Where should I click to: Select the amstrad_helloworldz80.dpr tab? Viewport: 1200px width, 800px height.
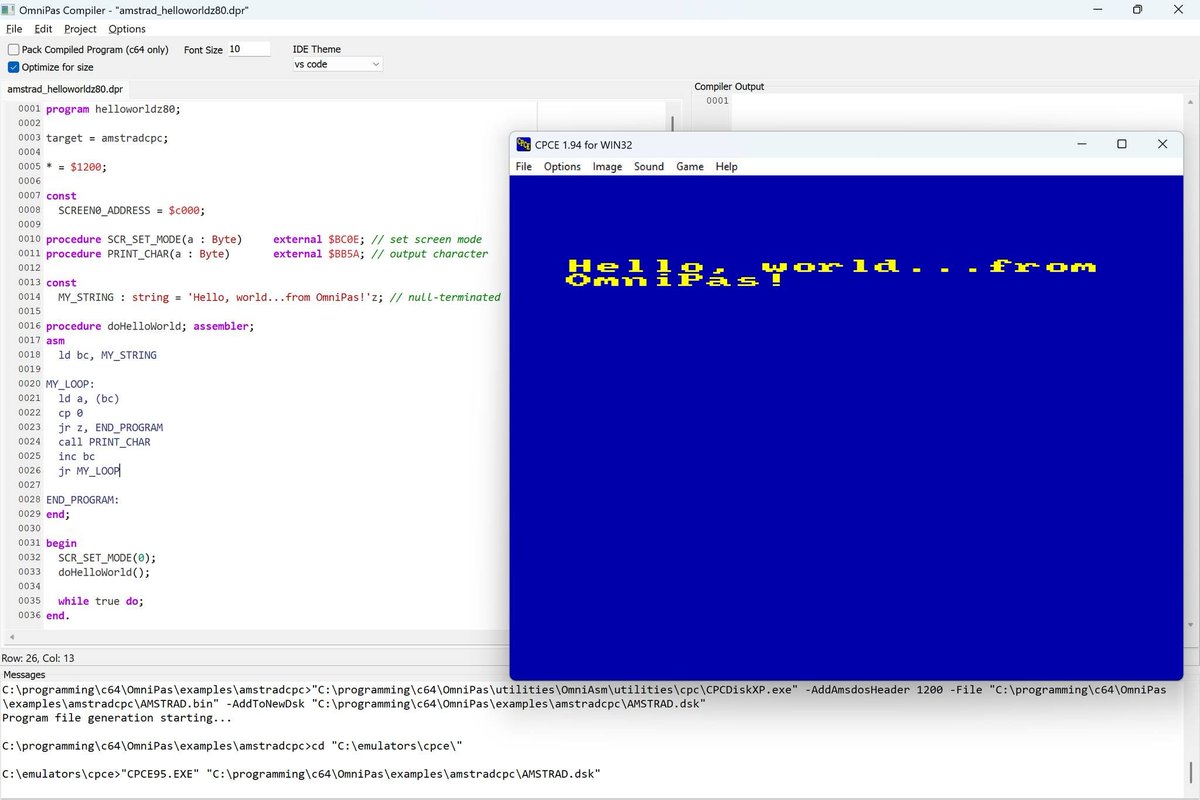click(x=65, y=88)
